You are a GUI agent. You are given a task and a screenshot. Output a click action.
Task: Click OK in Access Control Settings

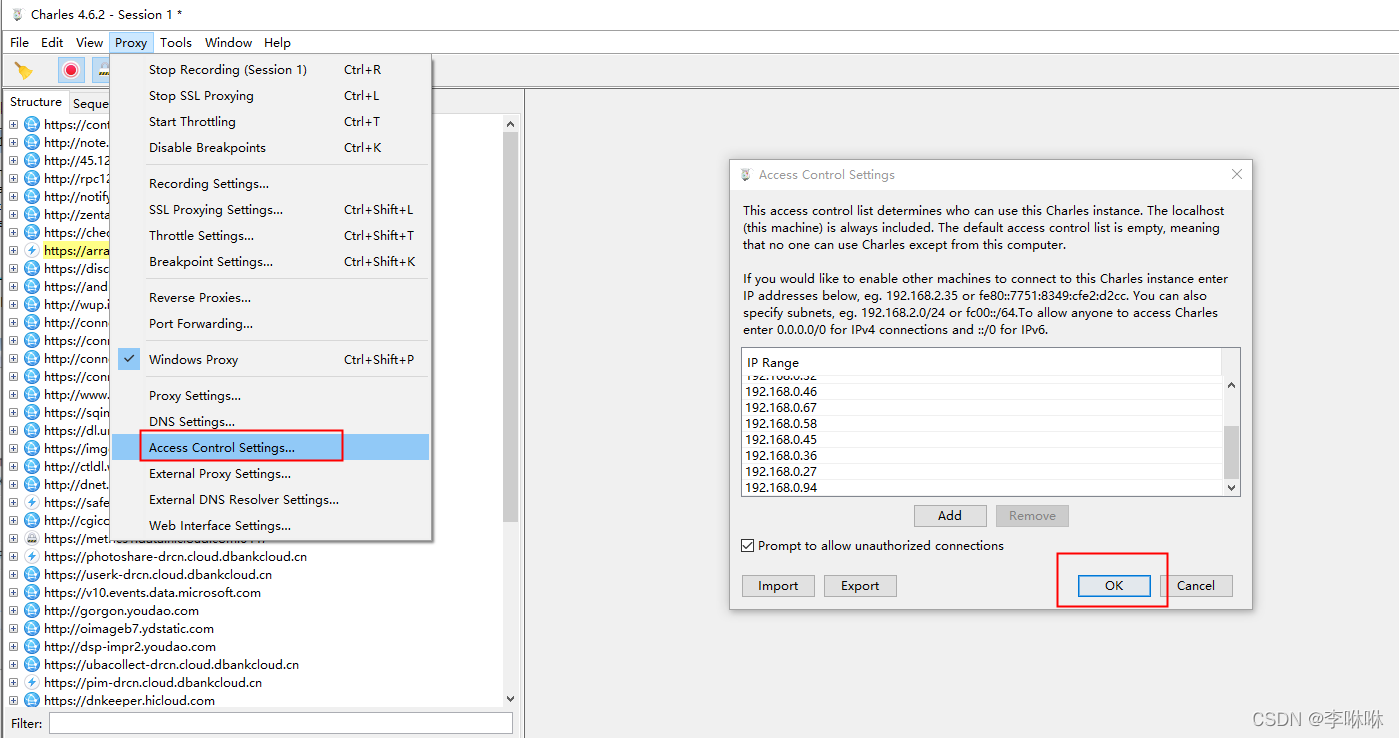click(x=1114, y=586)
